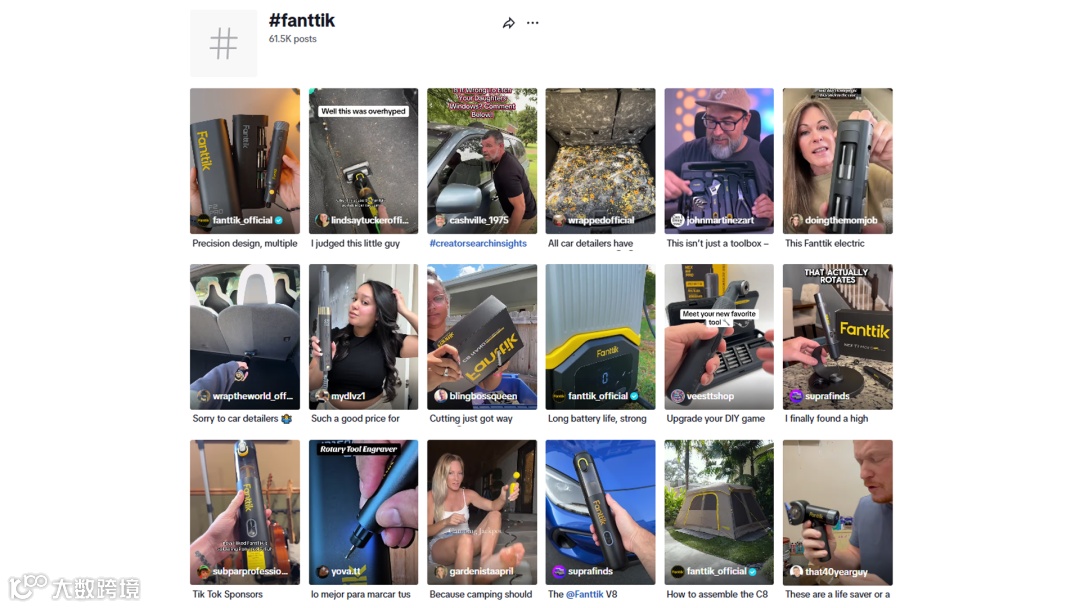Open the three-dots more options menu
This screenshot has width=1080, height=608.
coord(532,23)
